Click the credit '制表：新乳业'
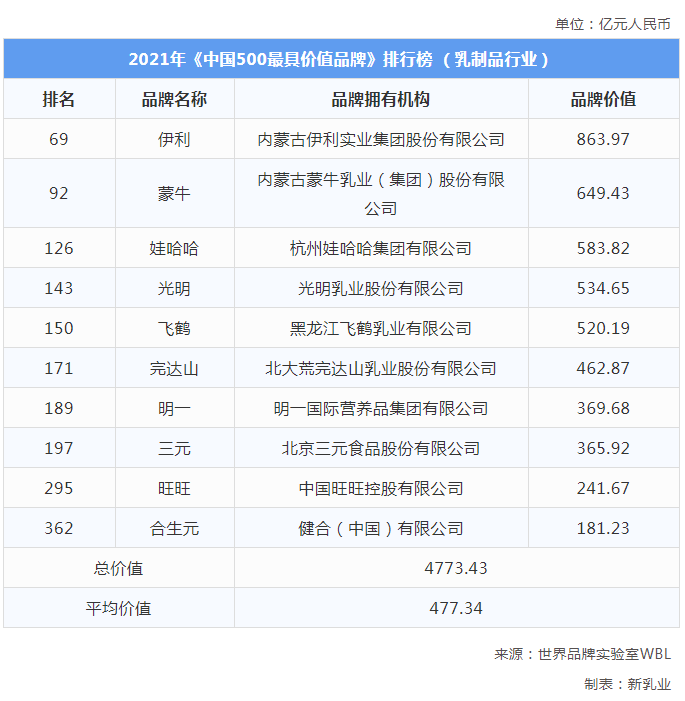 (x=628, y=684)
